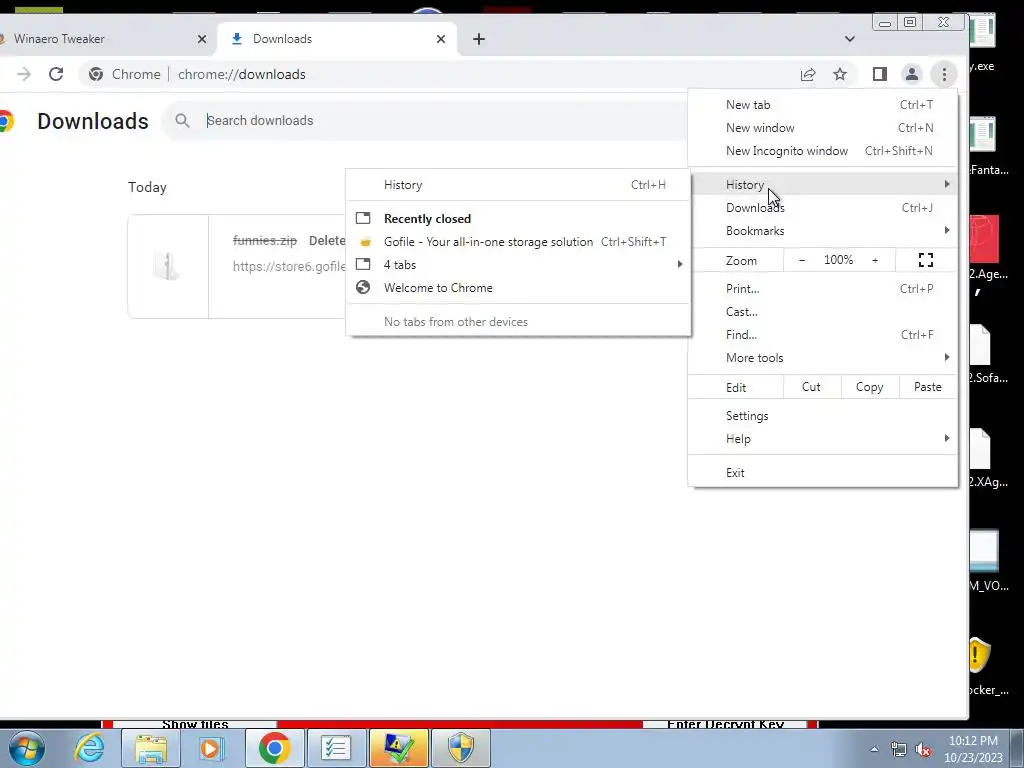Click the M_VO... desktop icon
The image size is (1024, 768).
pos(984,550)
